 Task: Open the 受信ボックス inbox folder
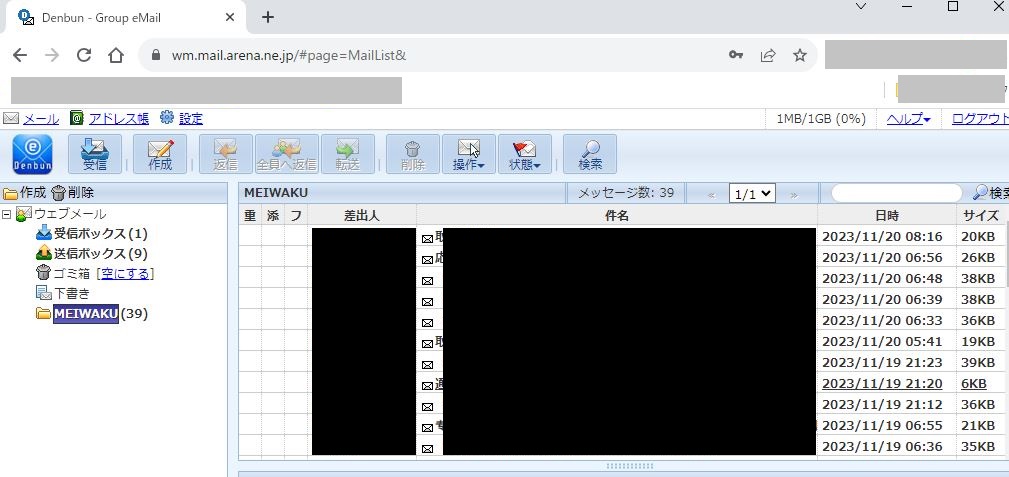pos(100,233)
